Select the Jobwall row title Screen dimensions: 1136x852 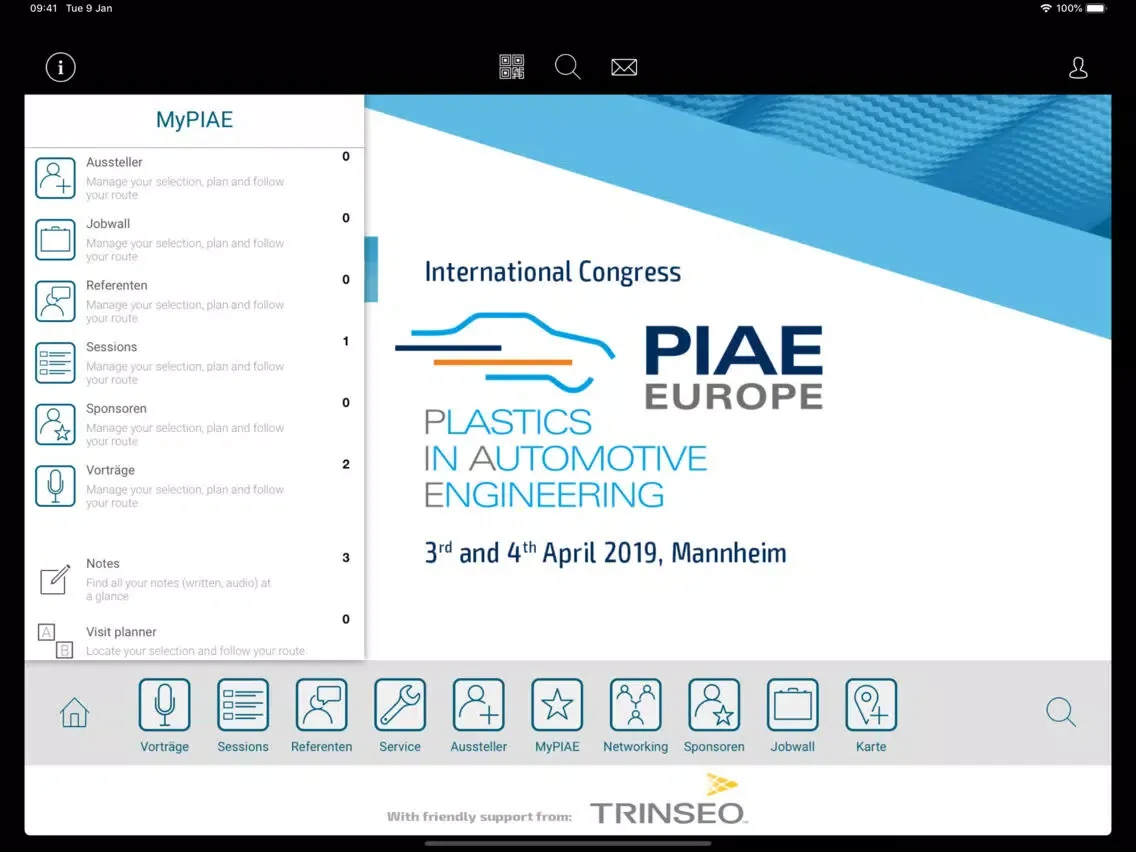108,224
